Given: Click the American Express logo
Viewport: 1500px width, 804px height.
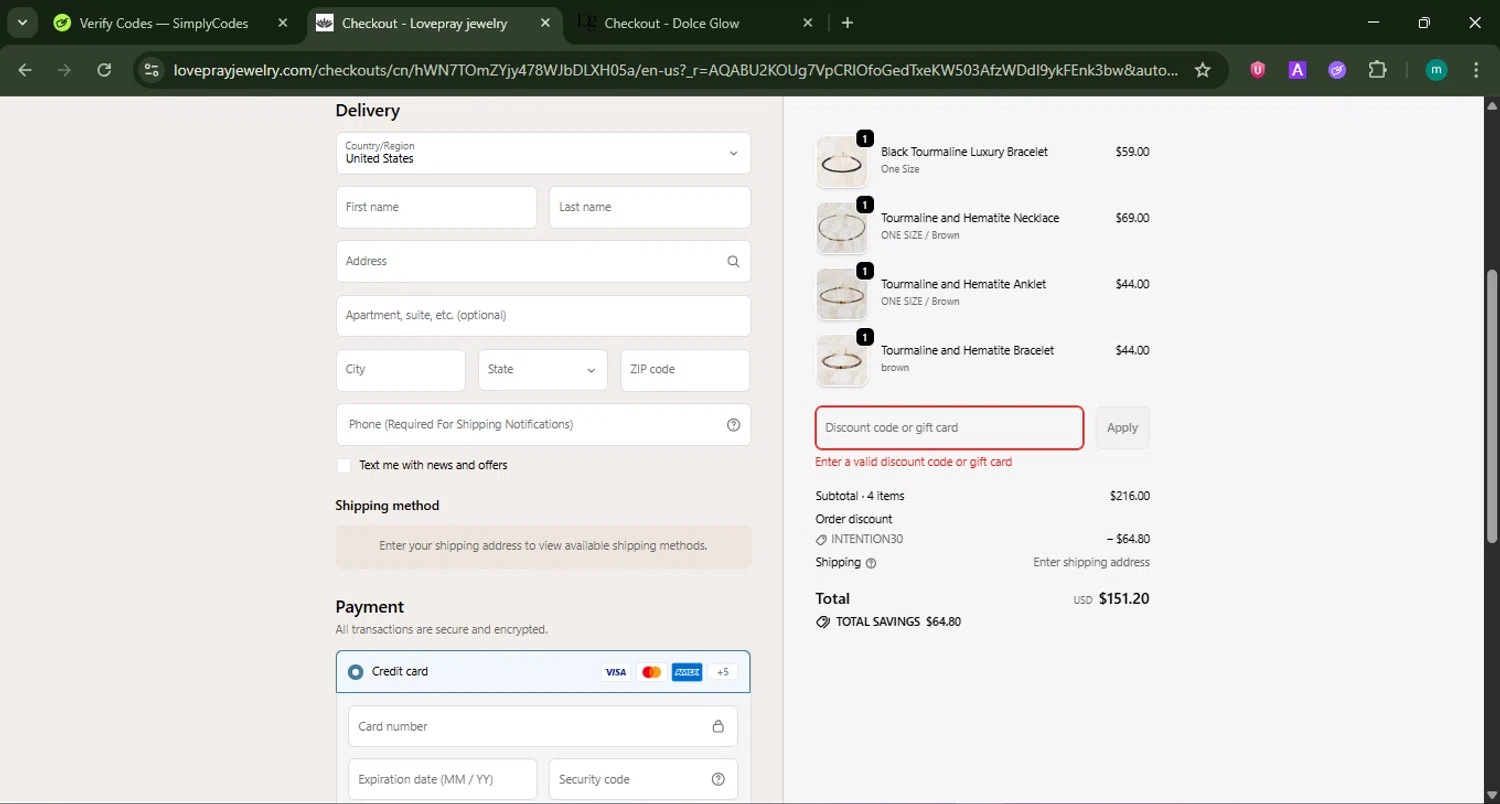Looking at the screenshot, I should click(687, 672).
